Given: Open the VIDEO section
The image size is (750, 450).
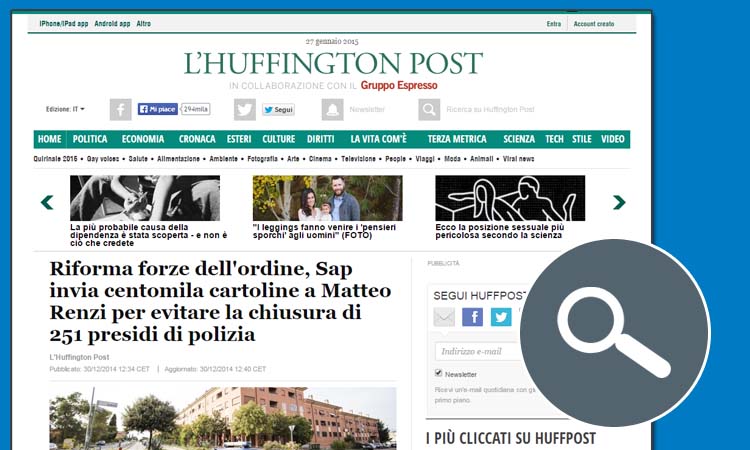Looking at the screenshot, I should pyautogui.click(x=613, y=139).
